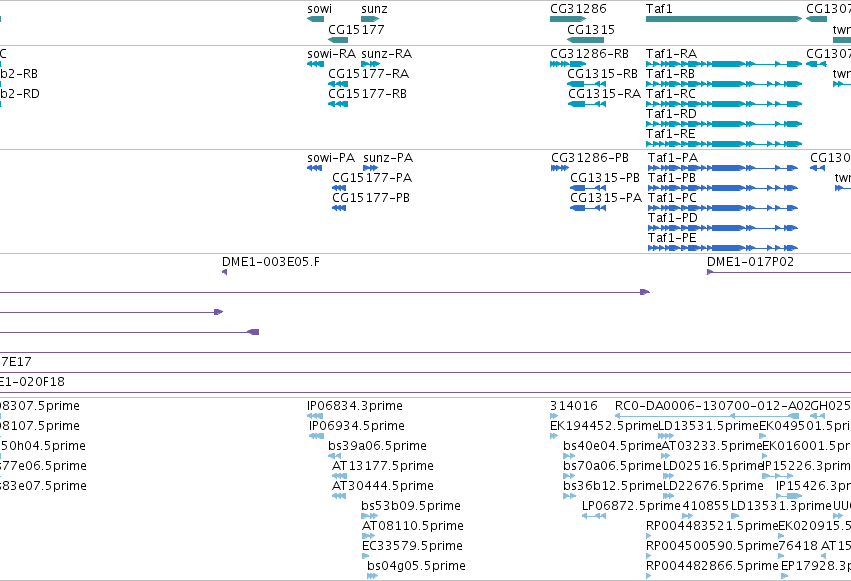851x581 pixels.
Task: Click transcript CG15177-RA
Action: click(x=369, y=74)
